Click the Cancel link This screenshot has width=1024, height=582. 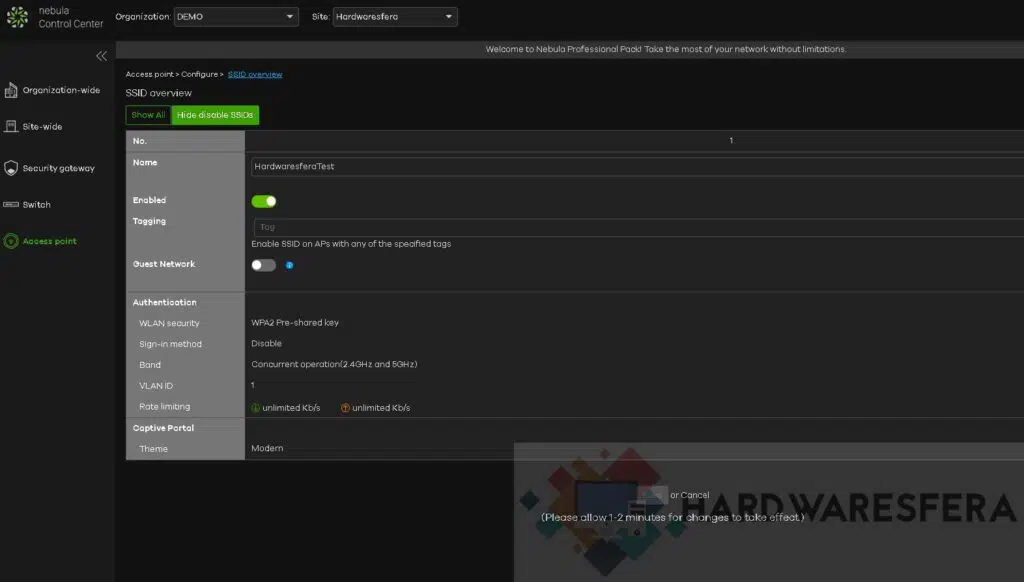tap(694, 495)
